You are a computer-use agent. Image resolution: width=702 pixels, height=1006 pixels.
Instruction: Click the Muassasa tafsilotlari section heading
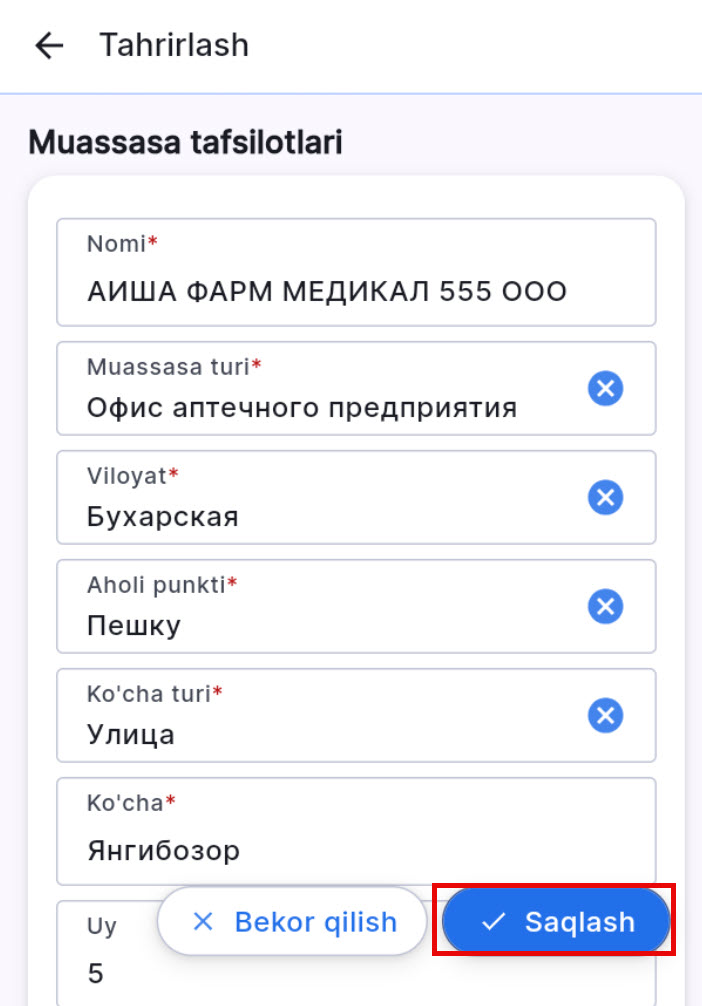(185, 143)
